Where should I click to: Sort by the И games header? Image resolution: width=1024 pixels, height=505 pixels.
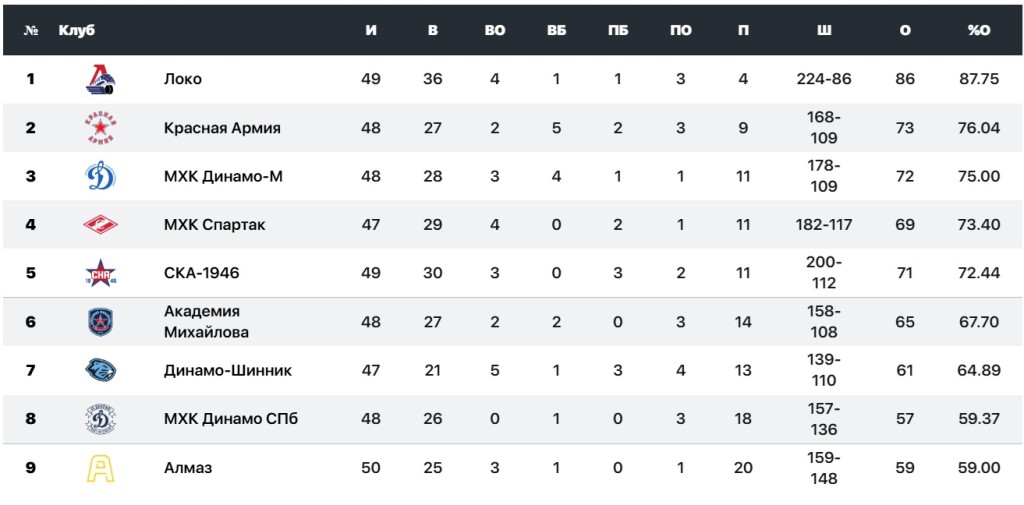[x=371, y=30]
